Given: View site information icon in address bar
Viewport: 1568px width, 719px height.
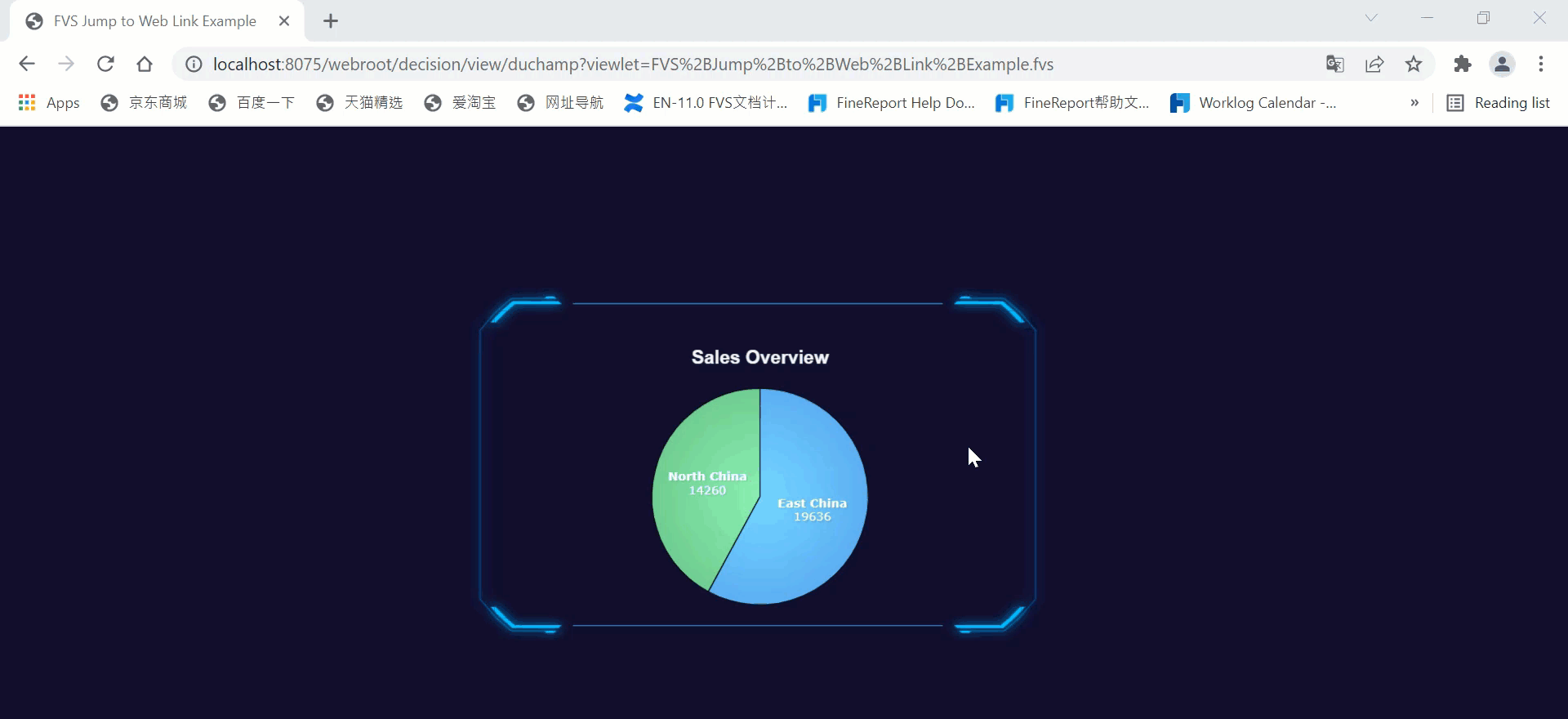Looking at the screenshot, I should (x=194, y=65).
